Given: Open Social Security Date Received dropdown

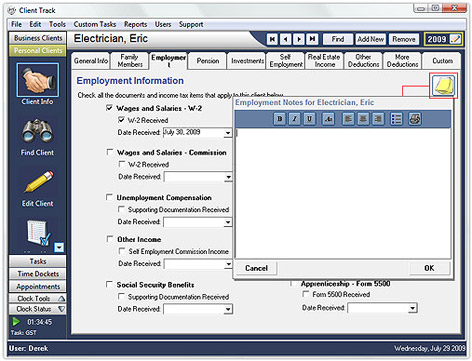Looking at the screenshot, I should (x=228, y=309).
